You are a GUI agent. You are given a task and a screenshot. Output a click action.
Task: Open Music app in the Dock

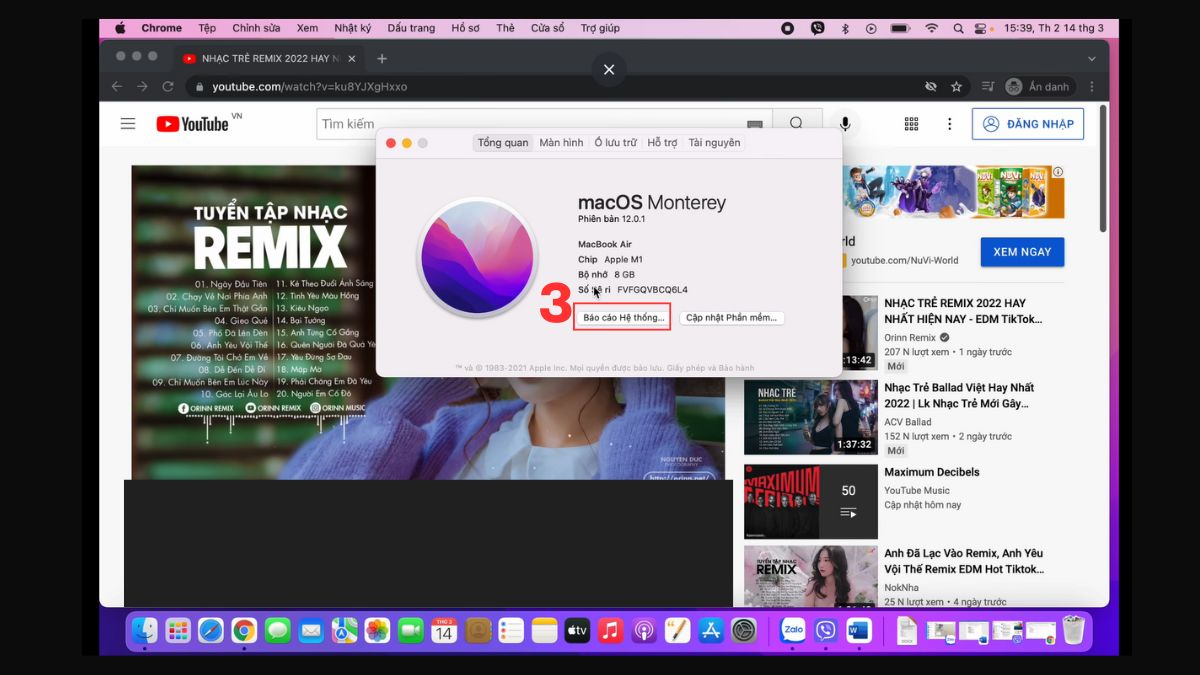tap(610, 631)
